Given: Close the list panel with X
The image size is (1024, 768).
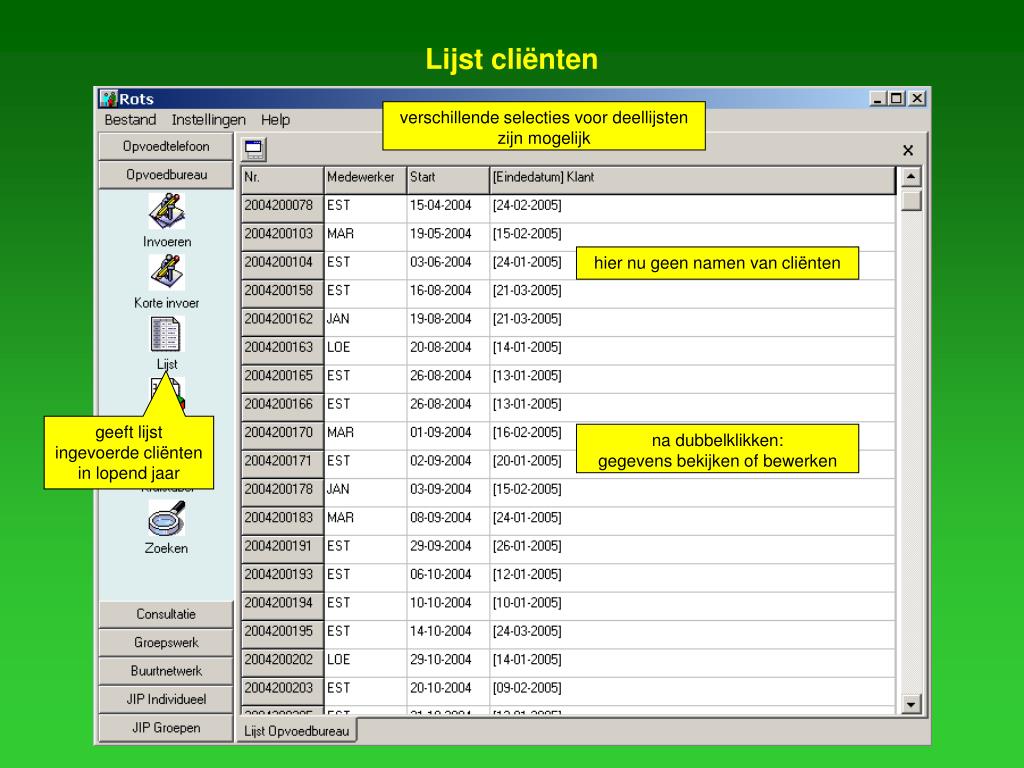Looking at the screenshot, I should 908,150.
